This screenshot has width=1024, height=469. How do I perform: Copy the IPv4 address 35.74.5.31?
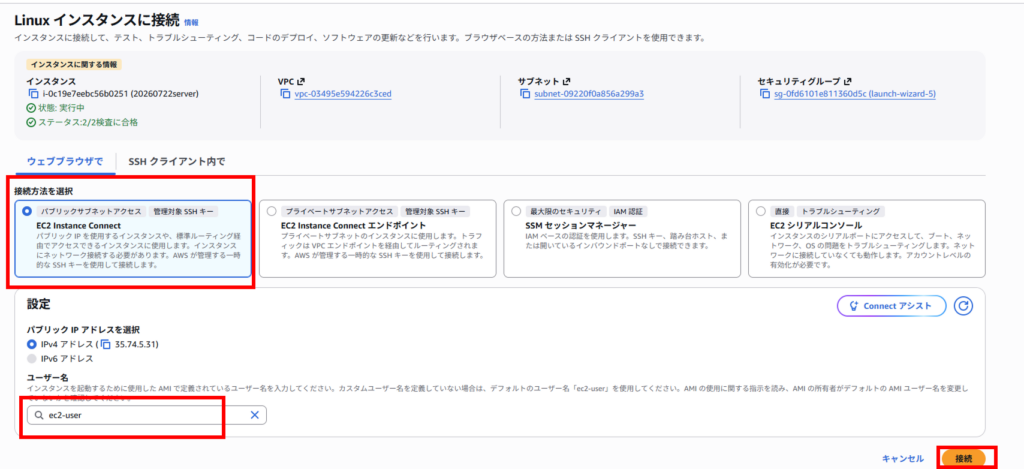click(x=106, y=344)
